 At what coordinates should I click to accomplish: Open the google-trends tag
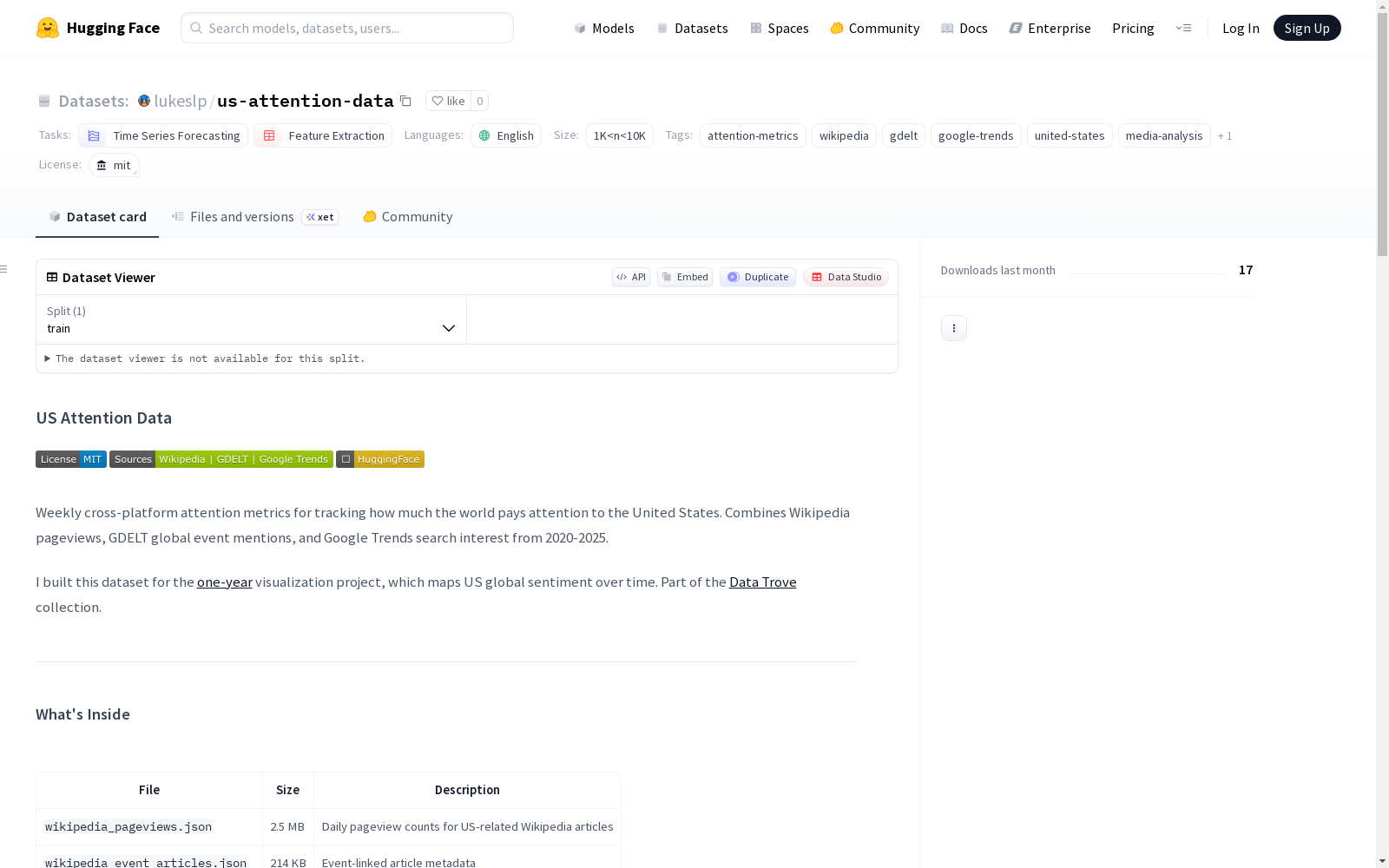click(976, 135)
